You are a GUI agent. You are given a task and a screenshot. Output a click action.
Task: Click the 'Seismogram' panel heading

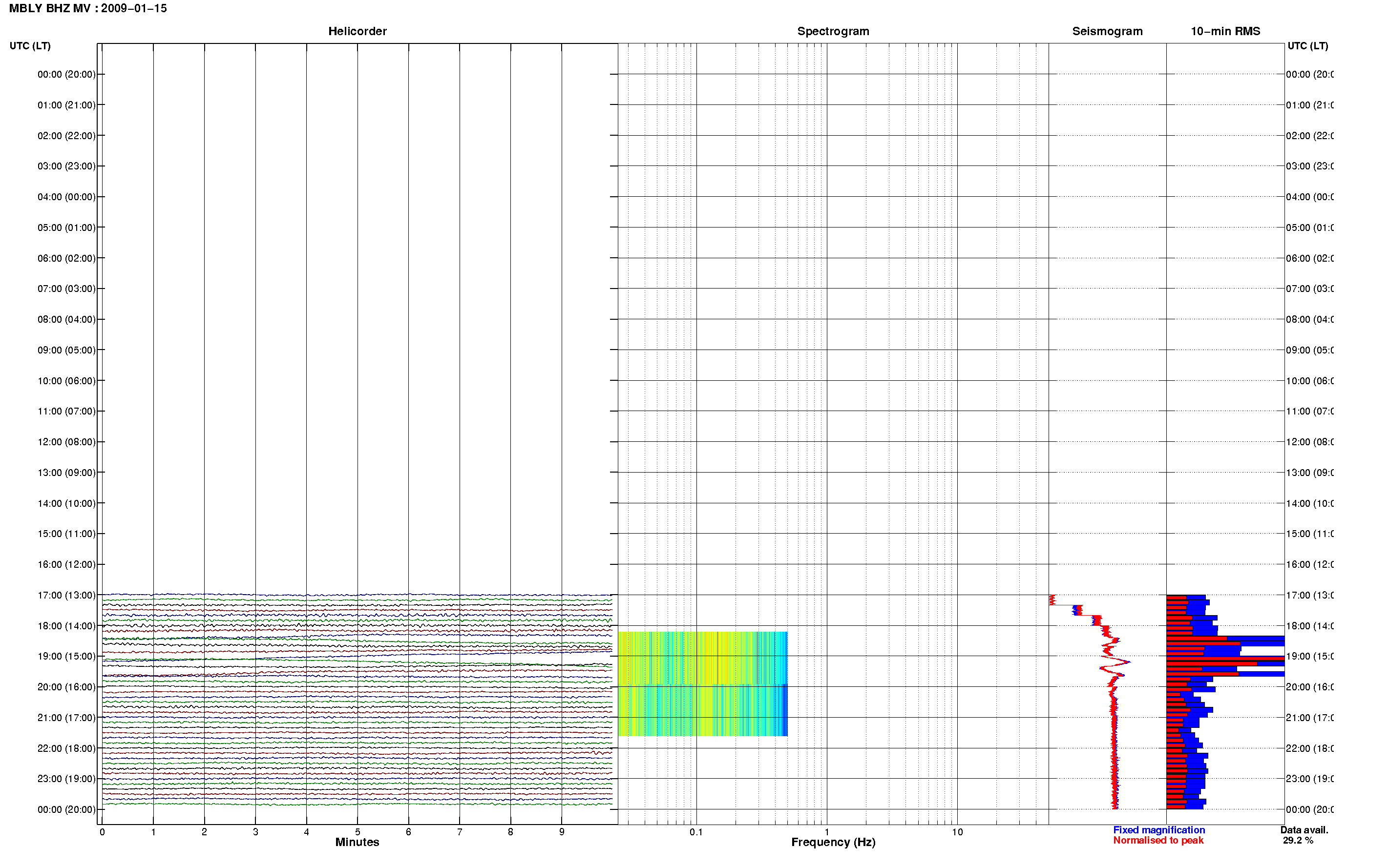(x=1107, y=32)
